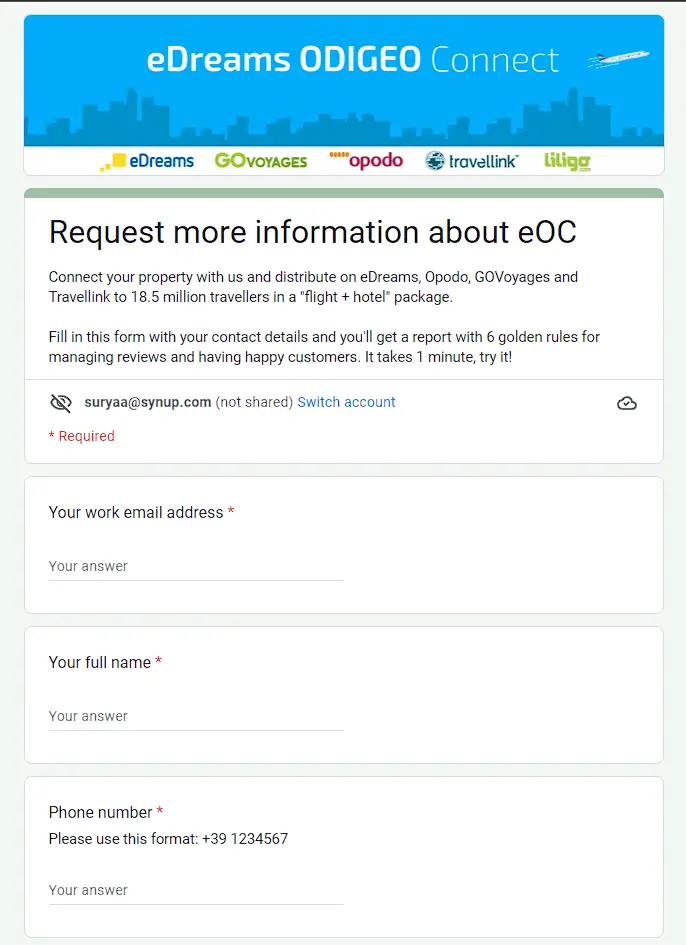Image resolution: width=686 pixels, height=945 pixels.
Task: Click the crossed-out eye not-shared icon
Action: pyautogui.click(x=61, y=403)
